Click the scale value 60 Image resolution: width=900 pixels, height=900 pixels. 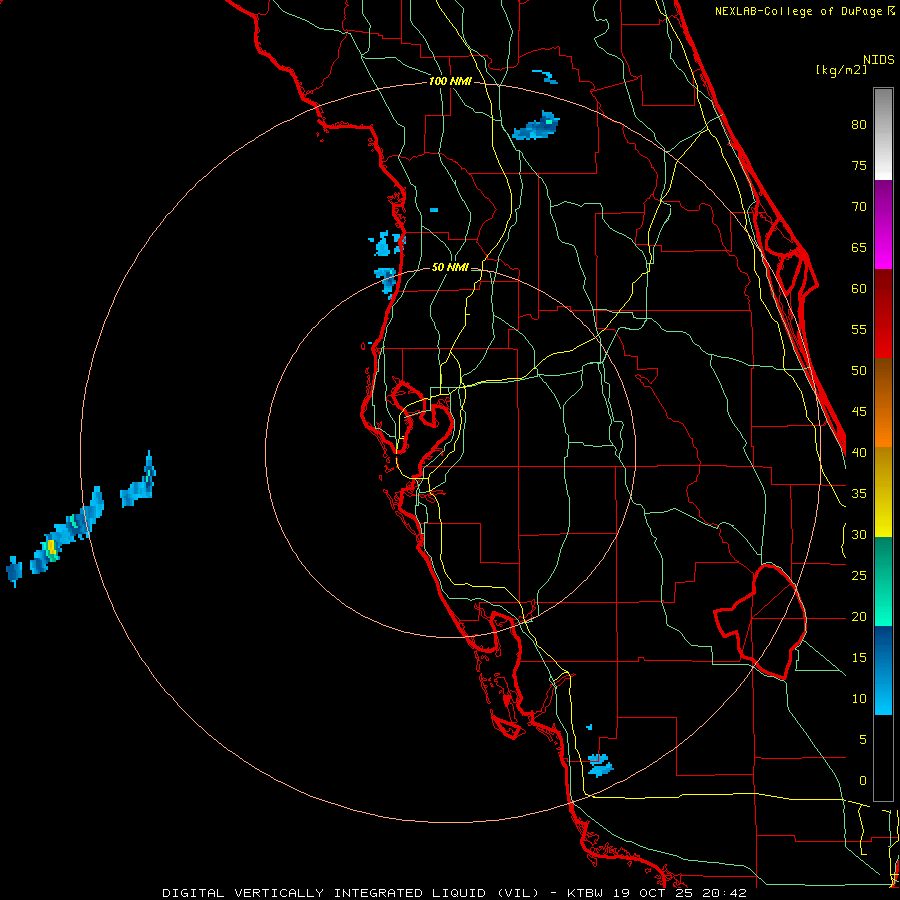pos(859,289)
